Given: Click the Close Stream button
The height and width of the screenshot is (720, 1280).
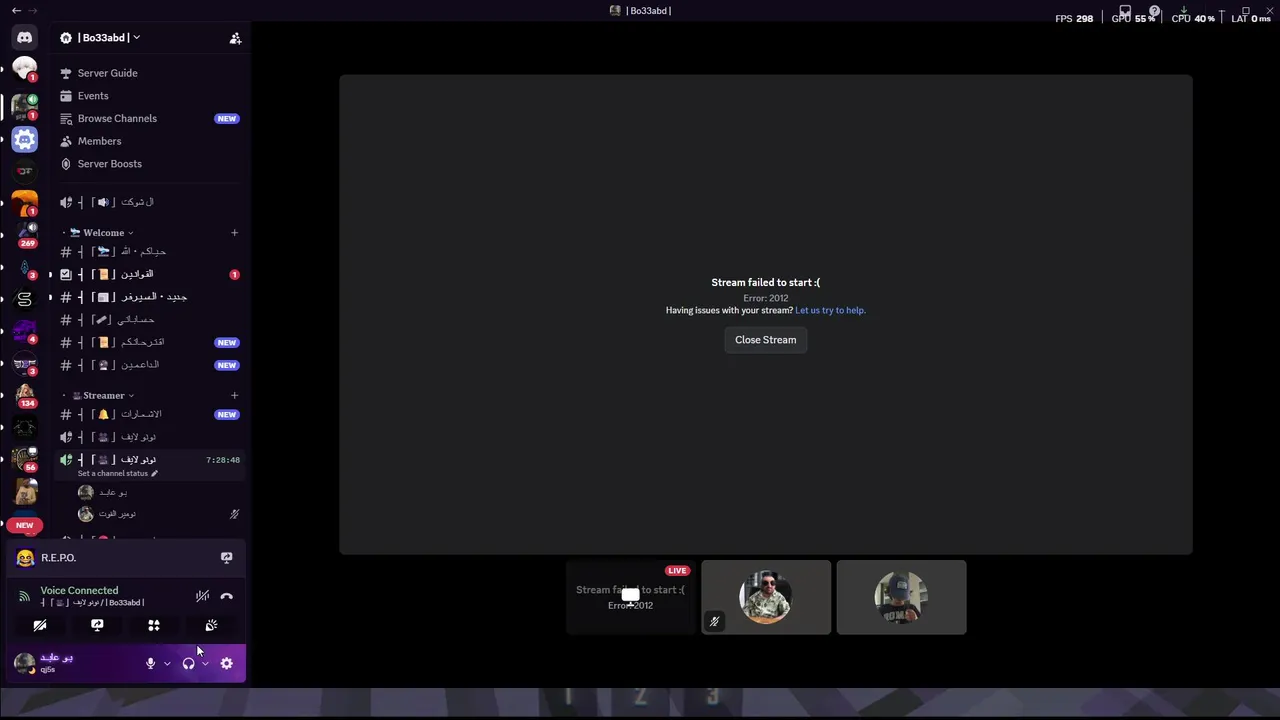Looking at the screenshot, I should click(x=766, y=340).
